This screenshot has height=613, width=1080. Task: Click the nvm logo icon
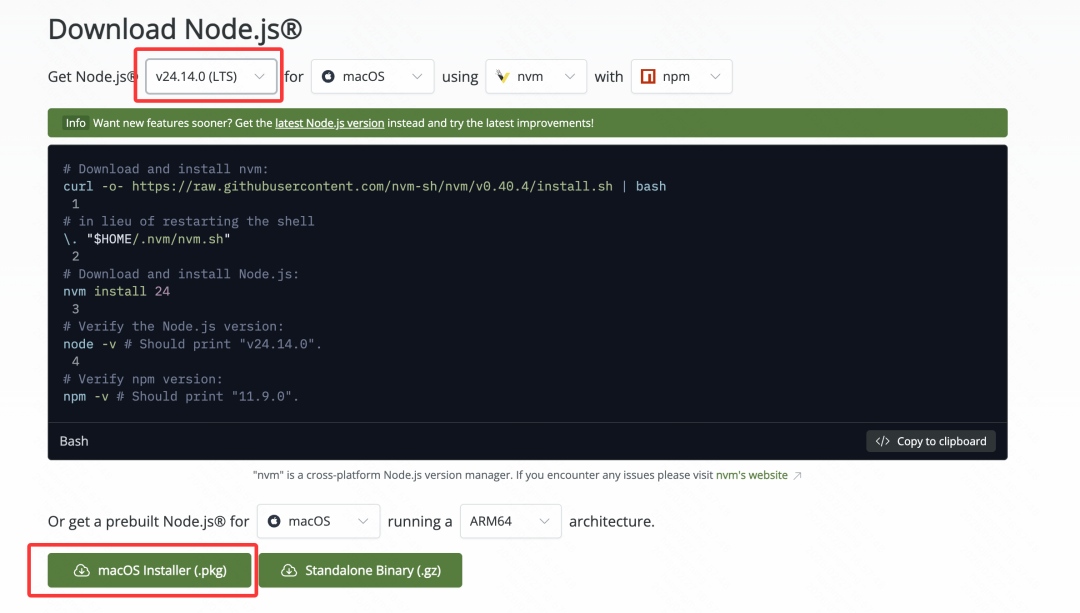point(504,77)
